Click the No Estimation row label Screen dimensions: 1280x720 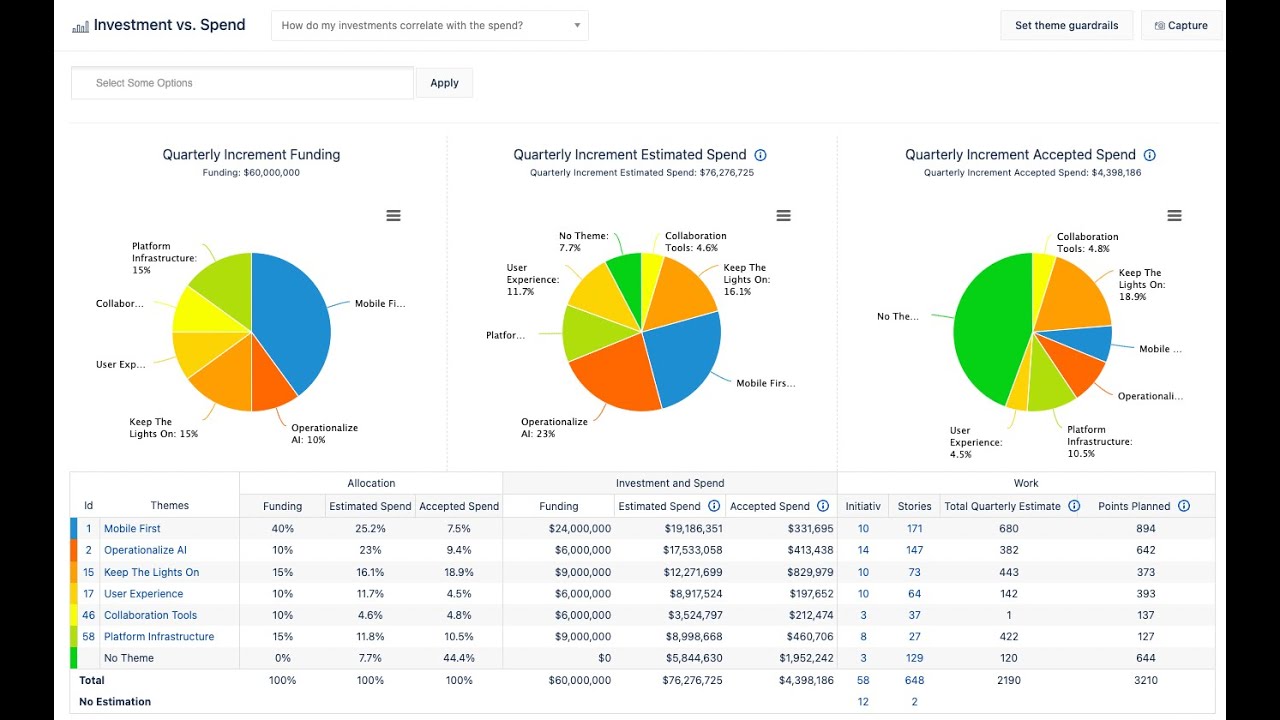(115, 702)
